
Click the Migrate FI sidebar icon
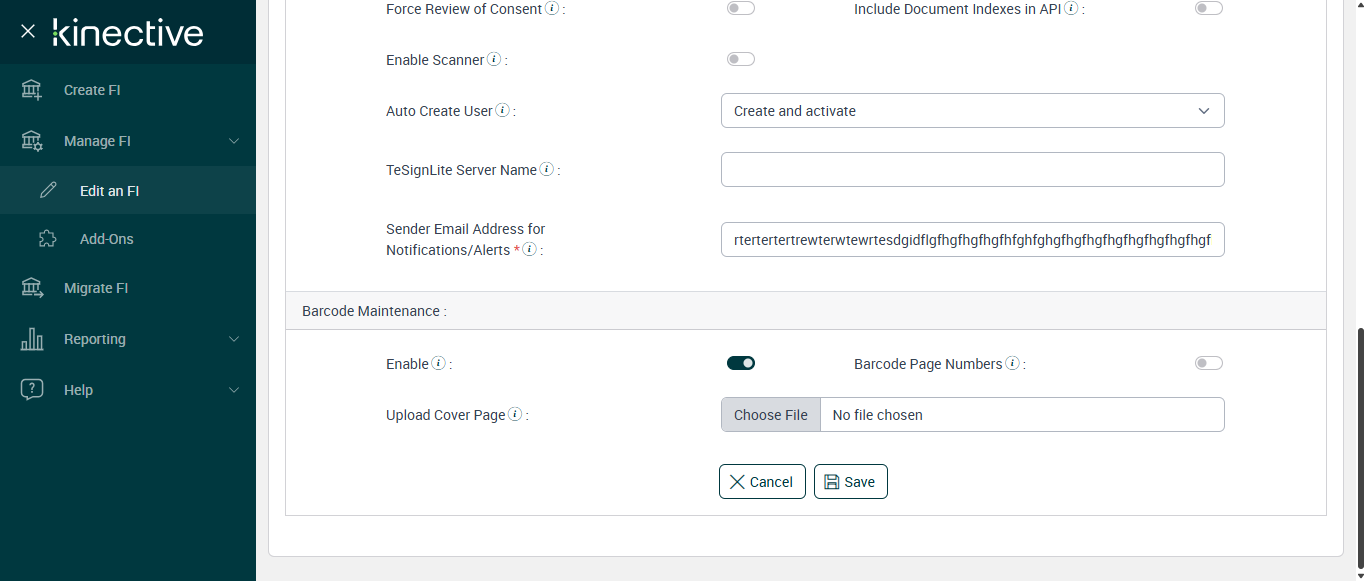(32, 288)
